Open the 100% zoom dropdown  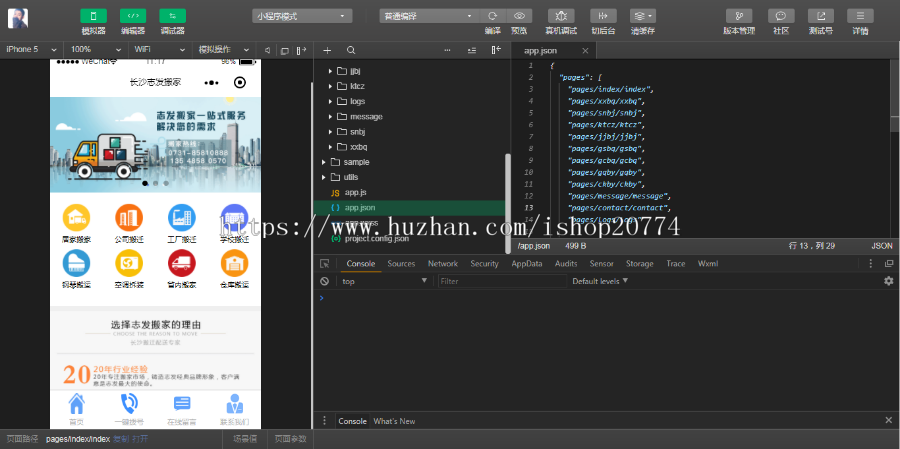click(95, 49)
